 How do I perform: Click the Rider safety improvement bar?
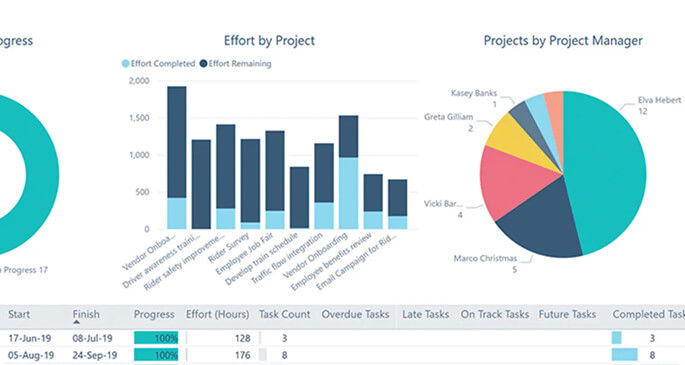pyautogui.click(x=225, y=177)
